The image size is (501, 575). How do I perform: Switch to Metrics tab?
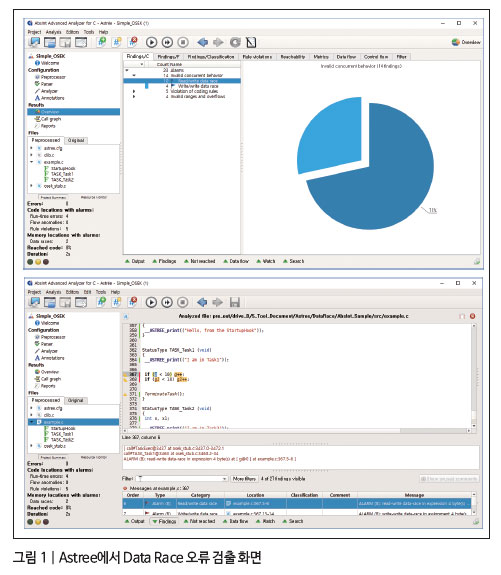click(321, 57)
